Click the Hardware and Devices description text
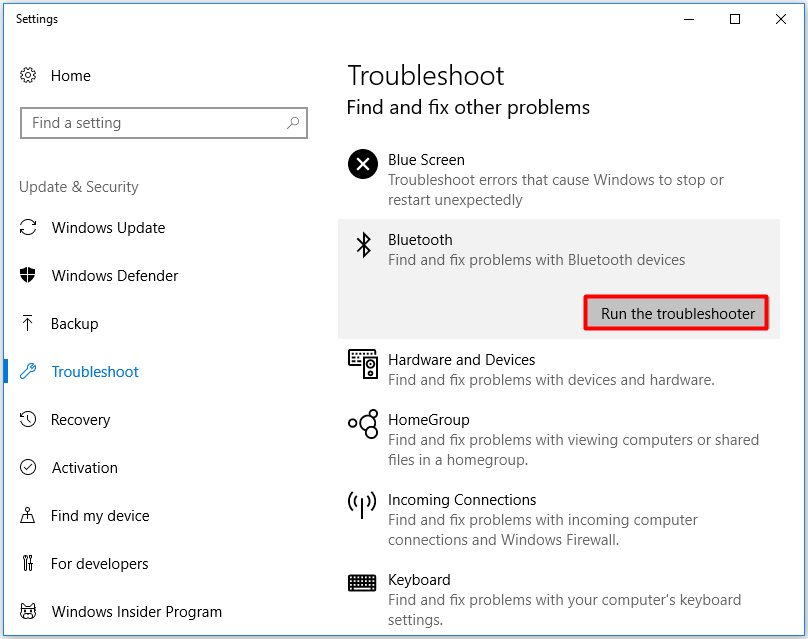Screen dimensions: 808x639 (x=551, y=380)
